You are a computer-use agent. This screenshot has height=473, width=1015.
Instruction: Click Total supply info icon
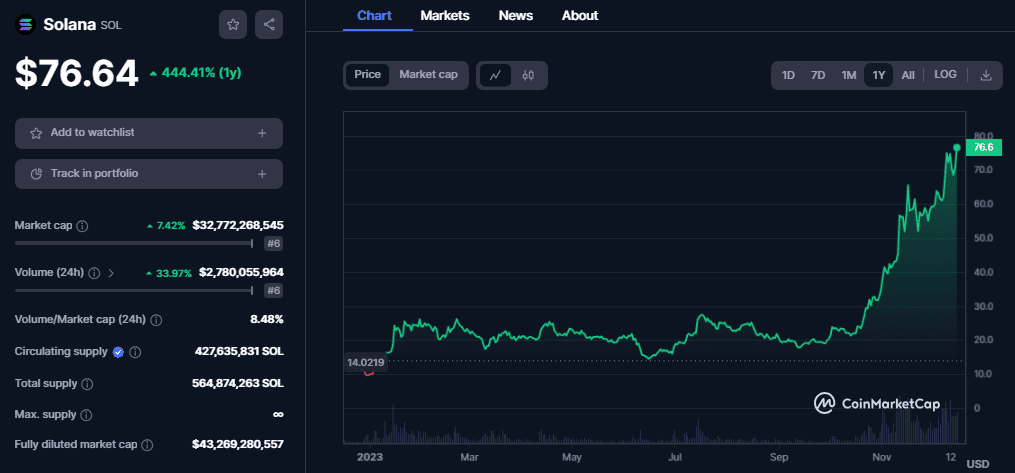87,384
